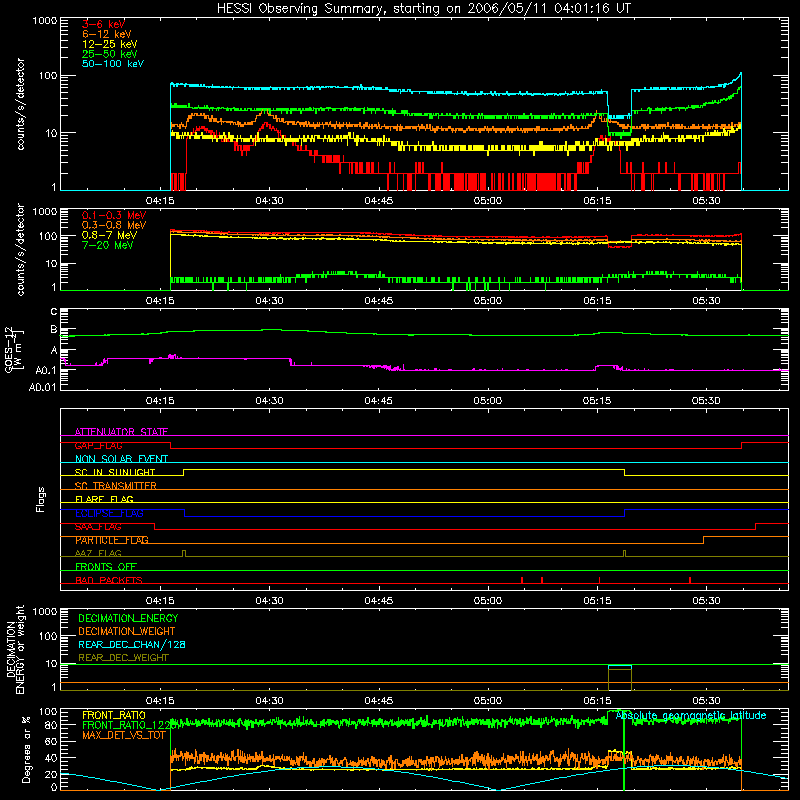Select the GAP_FLAG label

pyautogui.click(x=98, y=445)
